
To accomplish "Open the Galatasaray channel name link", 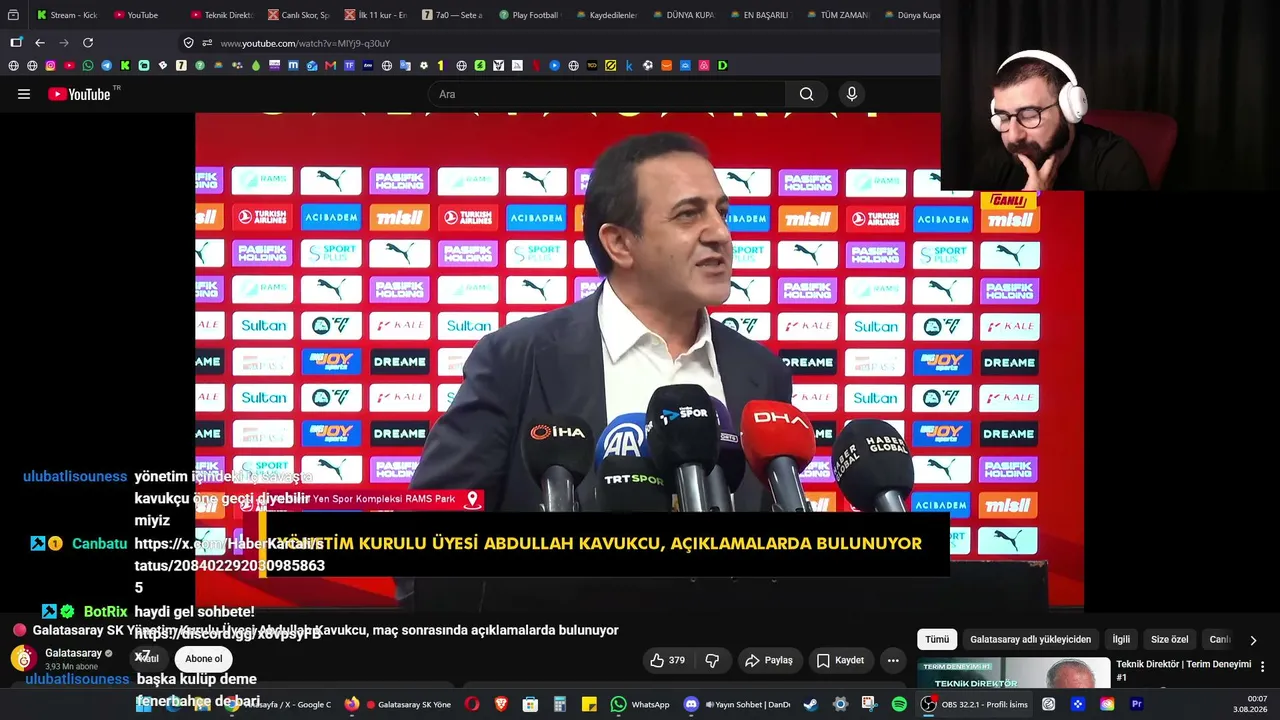I will (73, 653).
